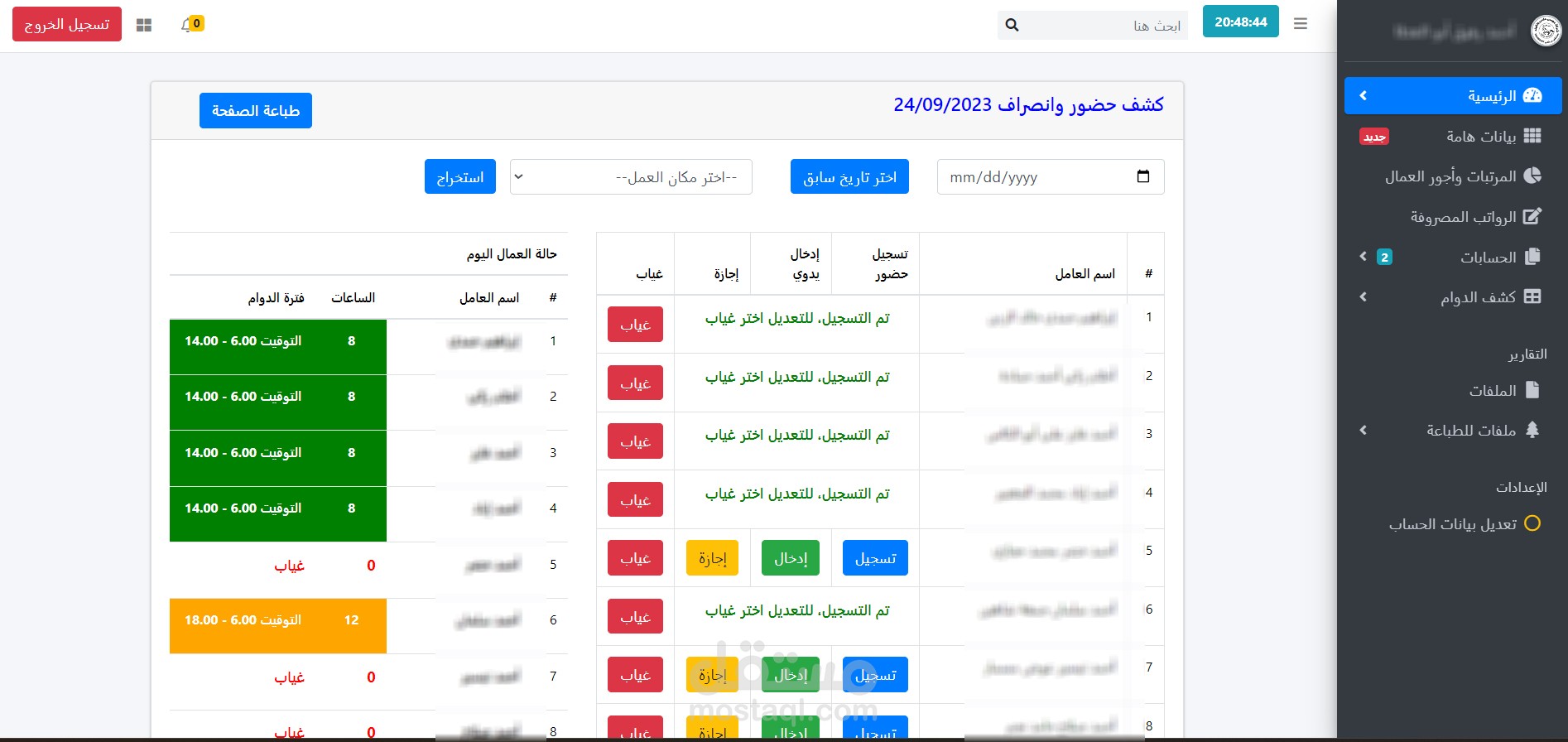Click the file icon beside الملفات

point(1532,390)
